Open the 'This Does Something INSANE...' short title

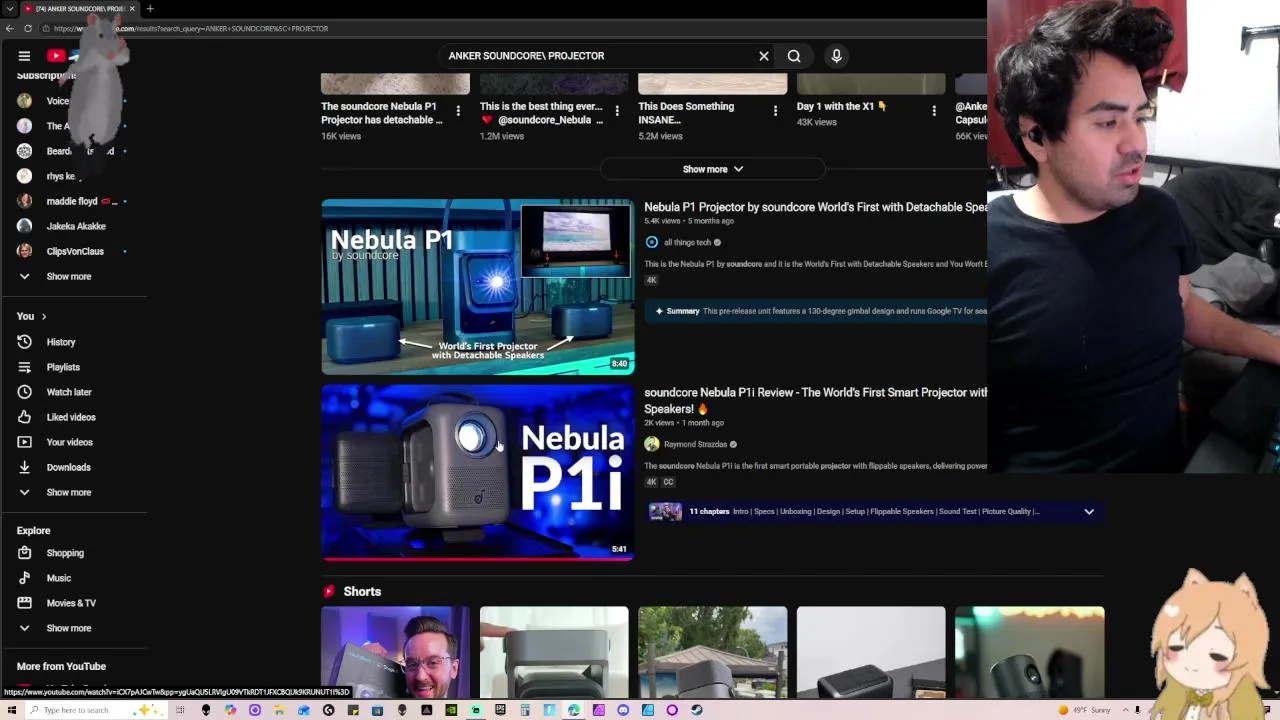pyautogui.click(x=687, y=113)
